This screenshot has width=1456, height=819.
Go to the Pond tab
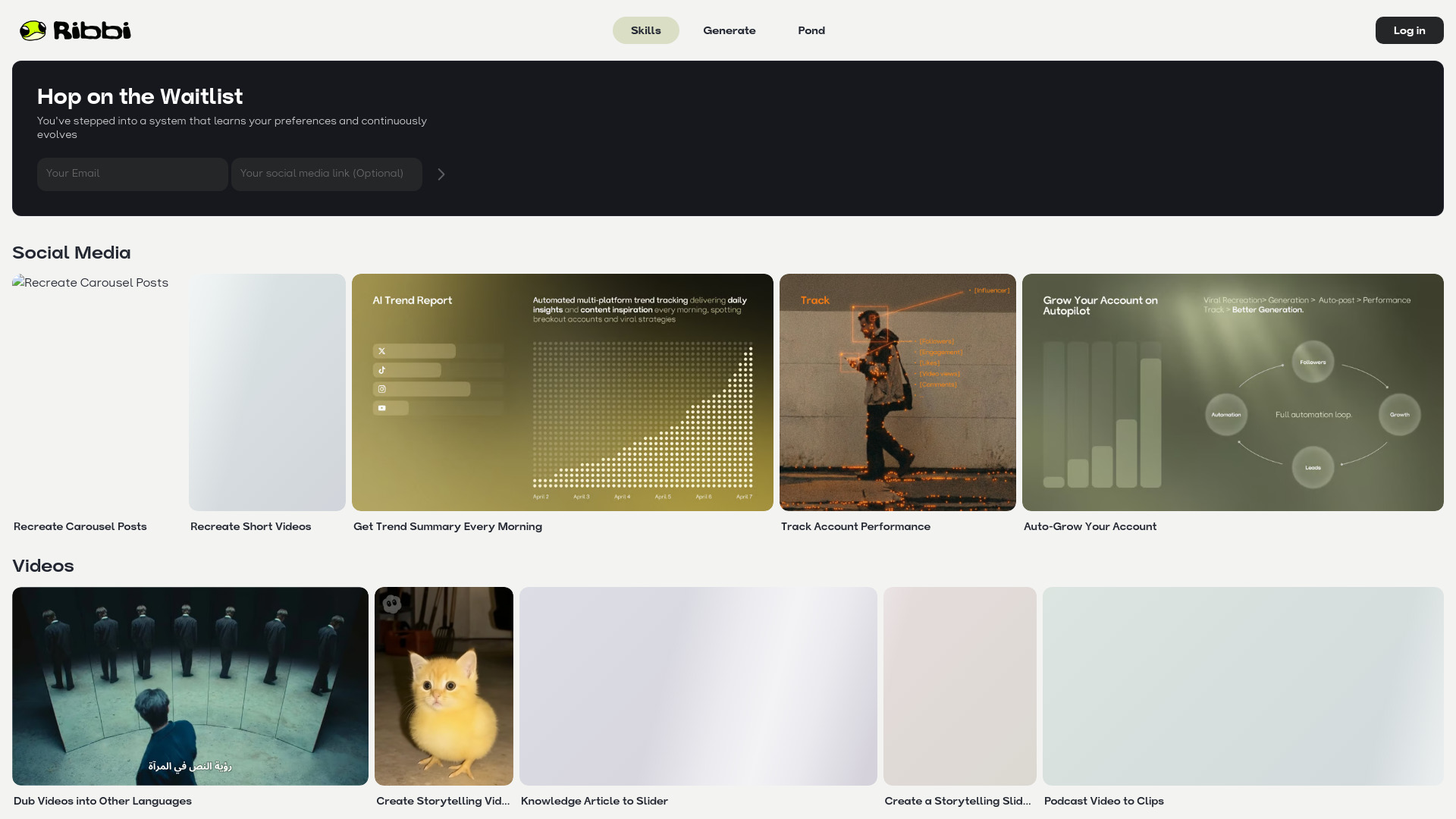pos(811,30)
